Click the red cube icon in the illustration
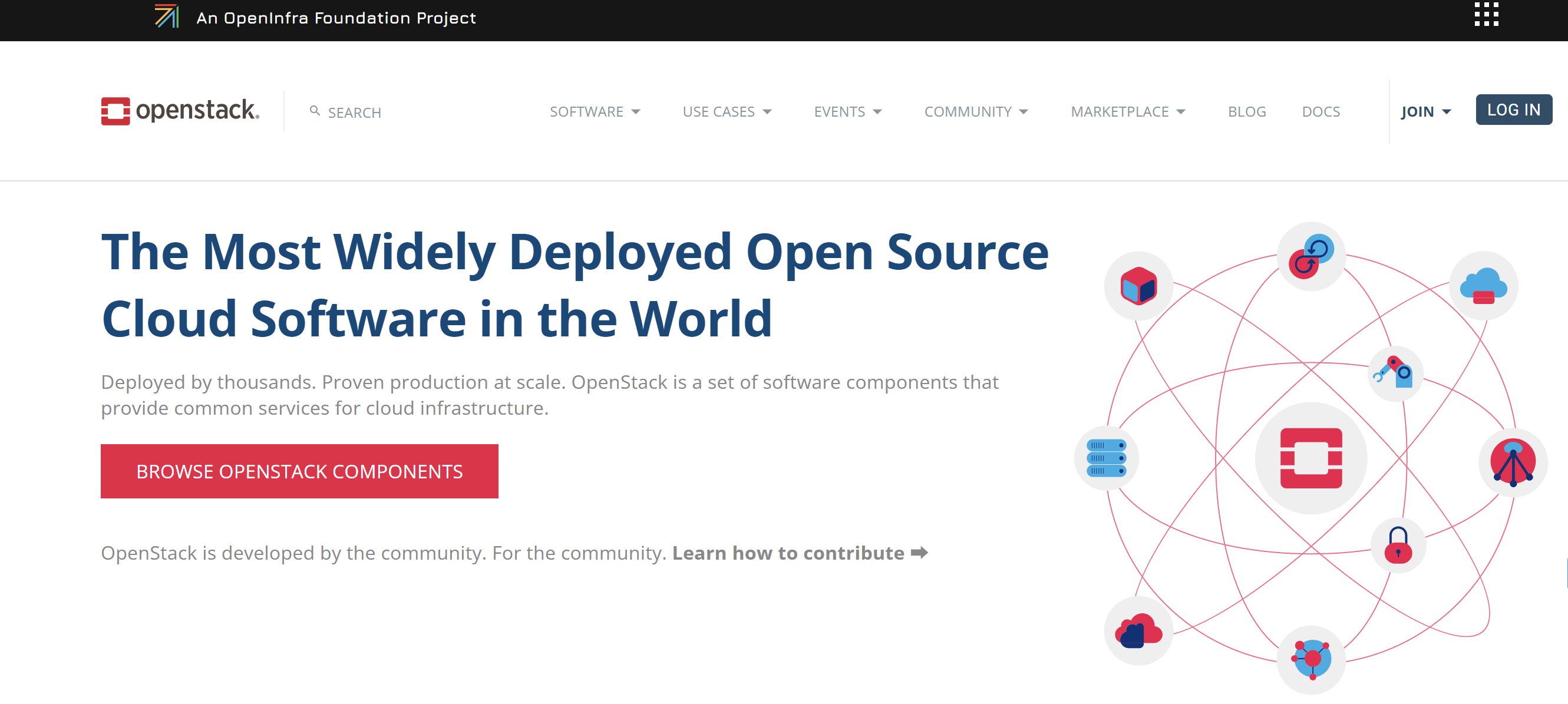This screenshot has height=704, width=1568. point(1140,285)
